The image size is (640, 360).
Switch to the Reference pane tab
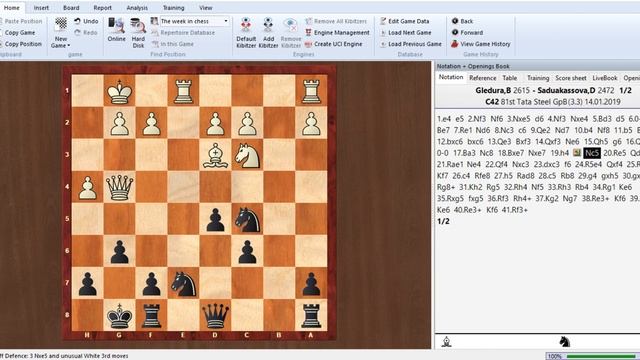point(482,78)
